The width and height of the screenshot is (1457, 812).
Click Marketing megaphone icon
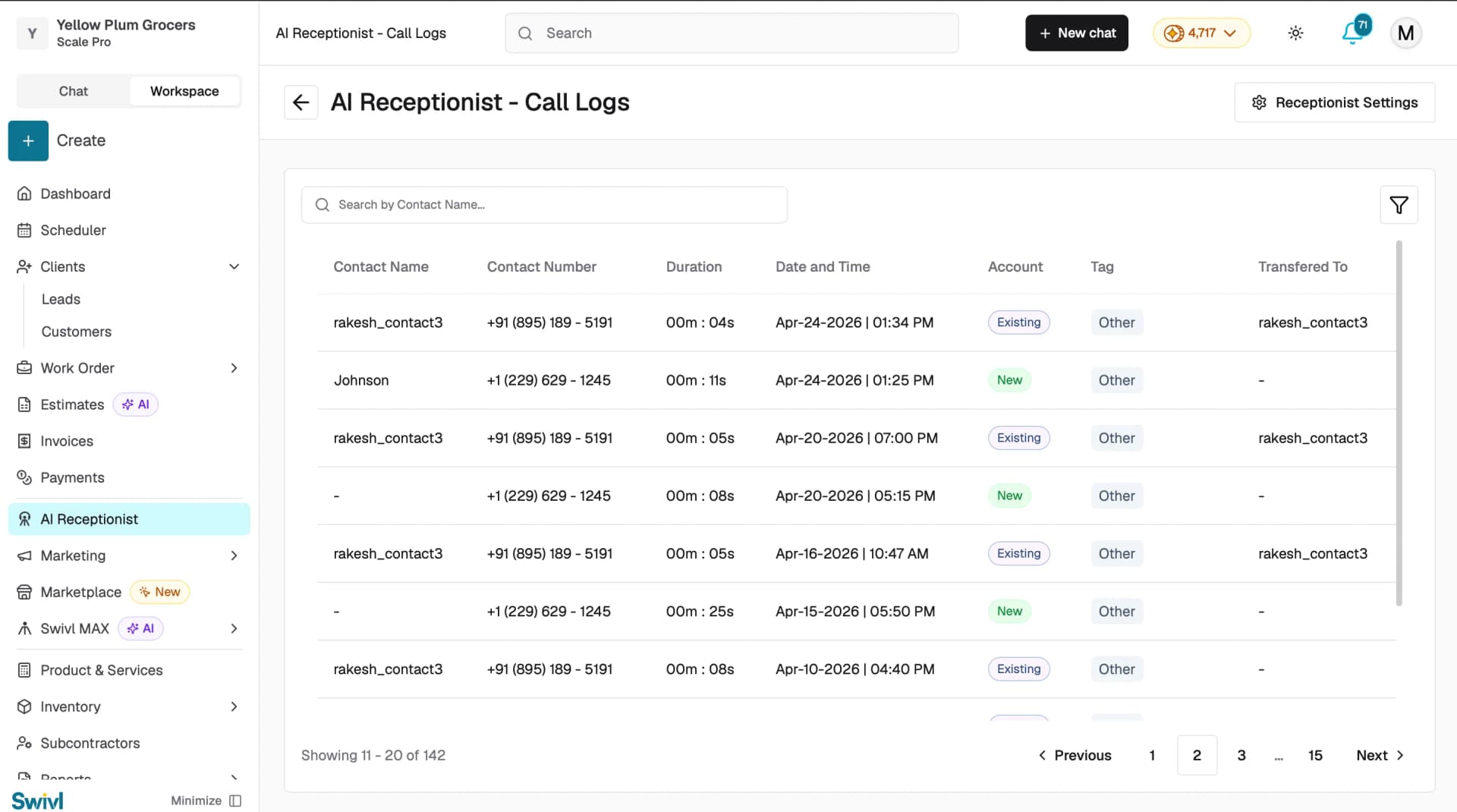(x=24, y=555)
